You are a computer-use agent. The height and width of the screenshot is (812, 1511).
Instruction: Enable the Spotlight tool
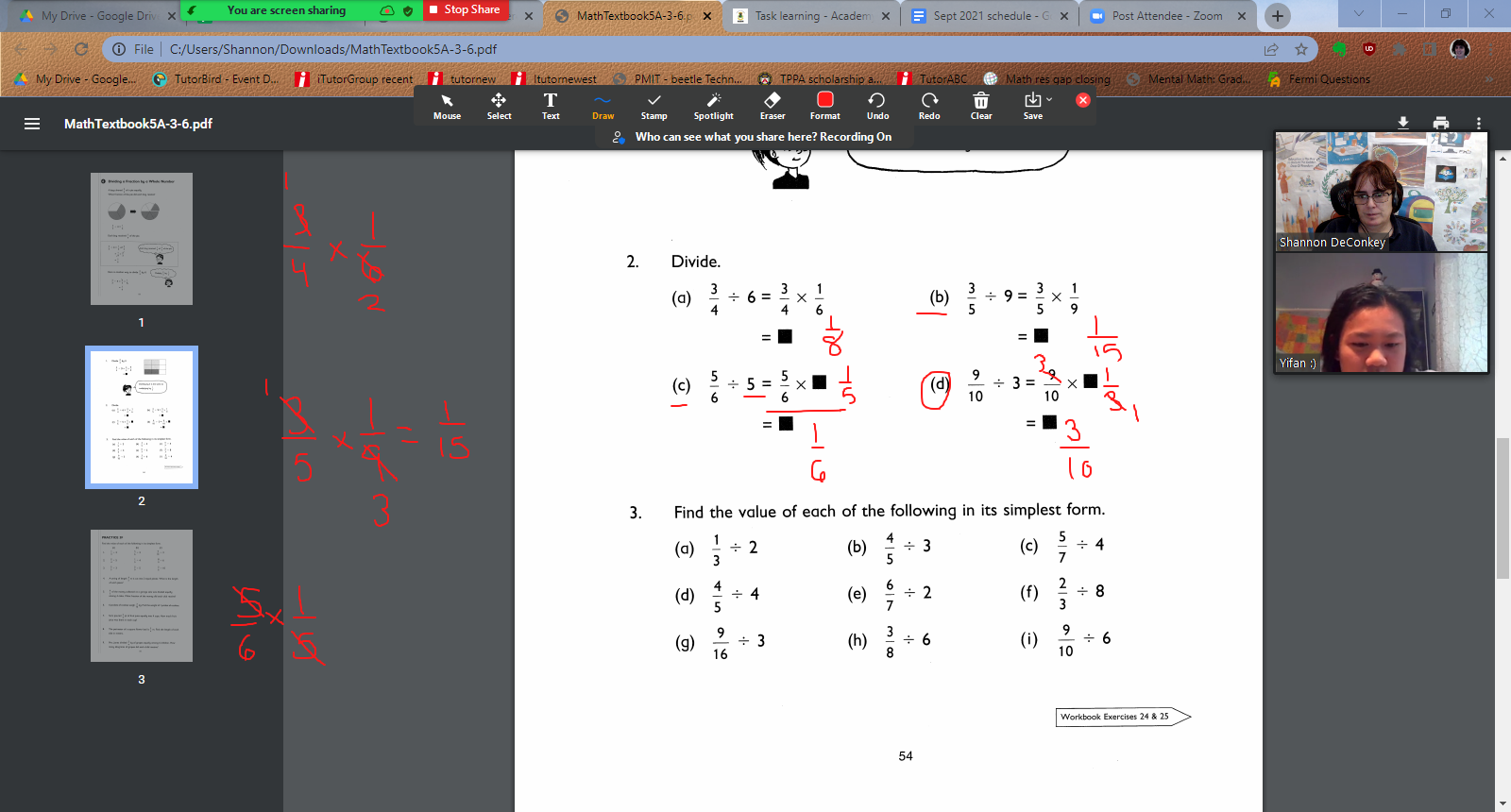point(713,106)
